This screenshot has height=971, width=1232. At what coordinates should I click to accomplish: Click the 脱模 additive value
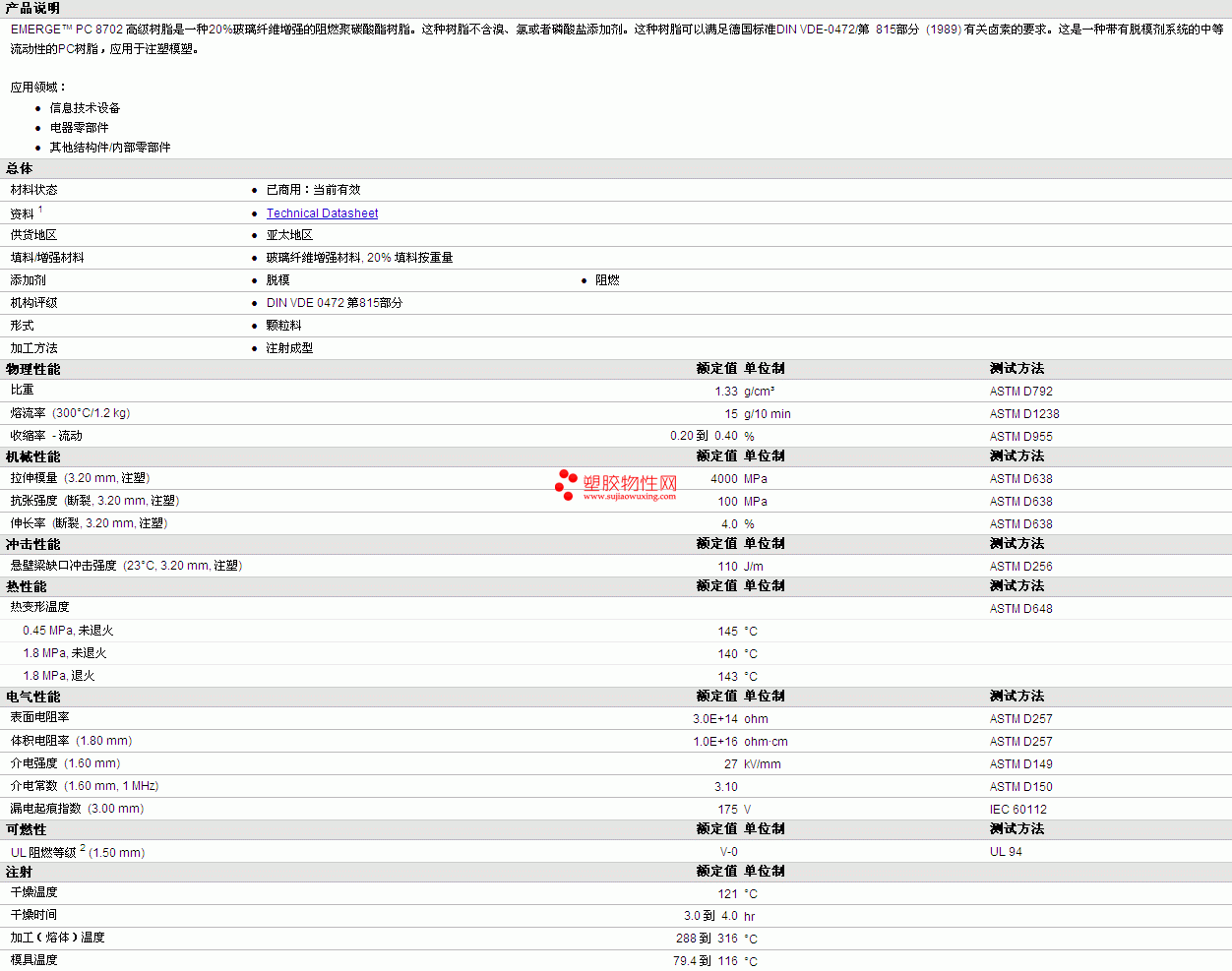277,280
